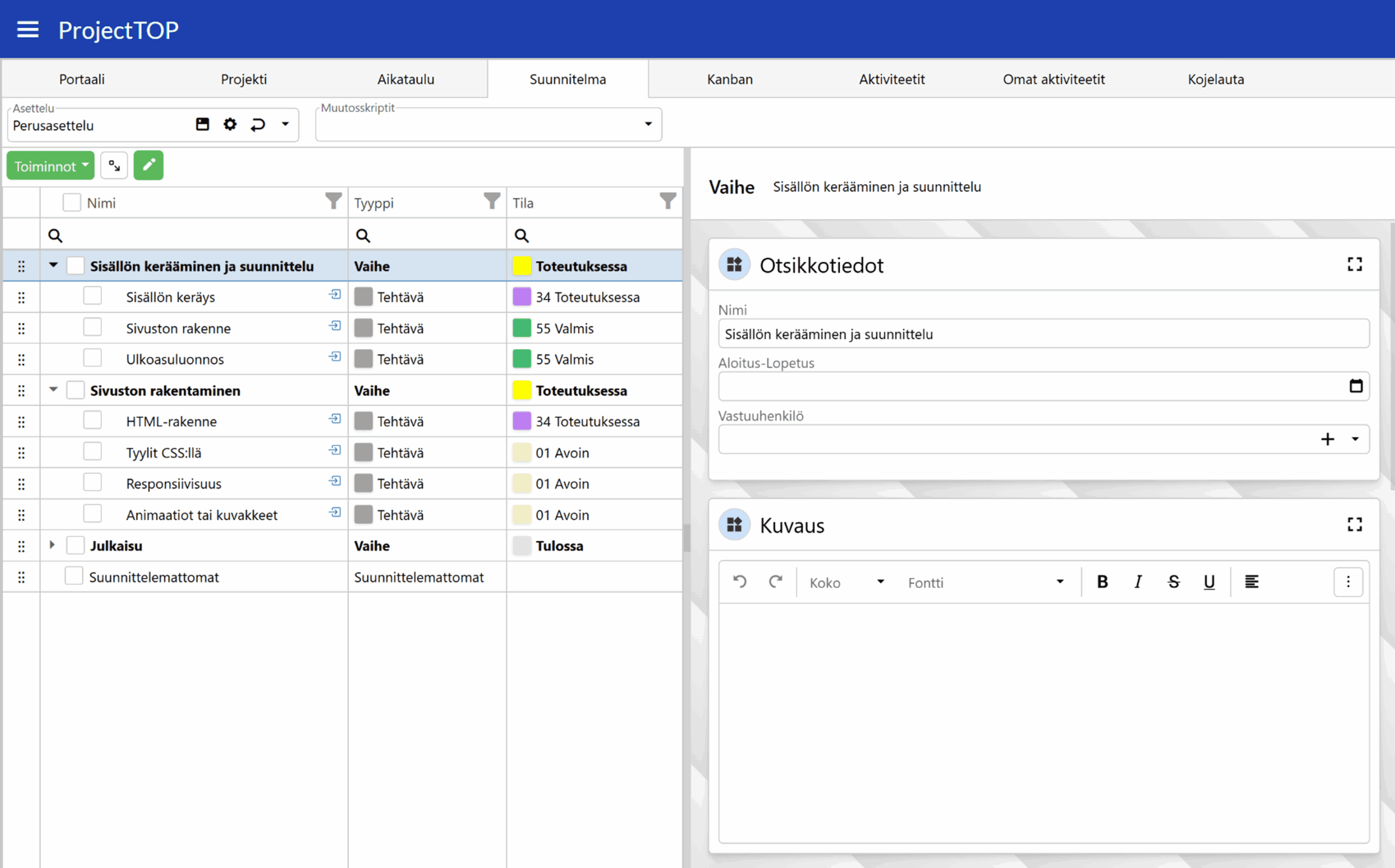Open the Aikataulu tab
This screenshot has width=1395, height=868.
click(405, 79)
